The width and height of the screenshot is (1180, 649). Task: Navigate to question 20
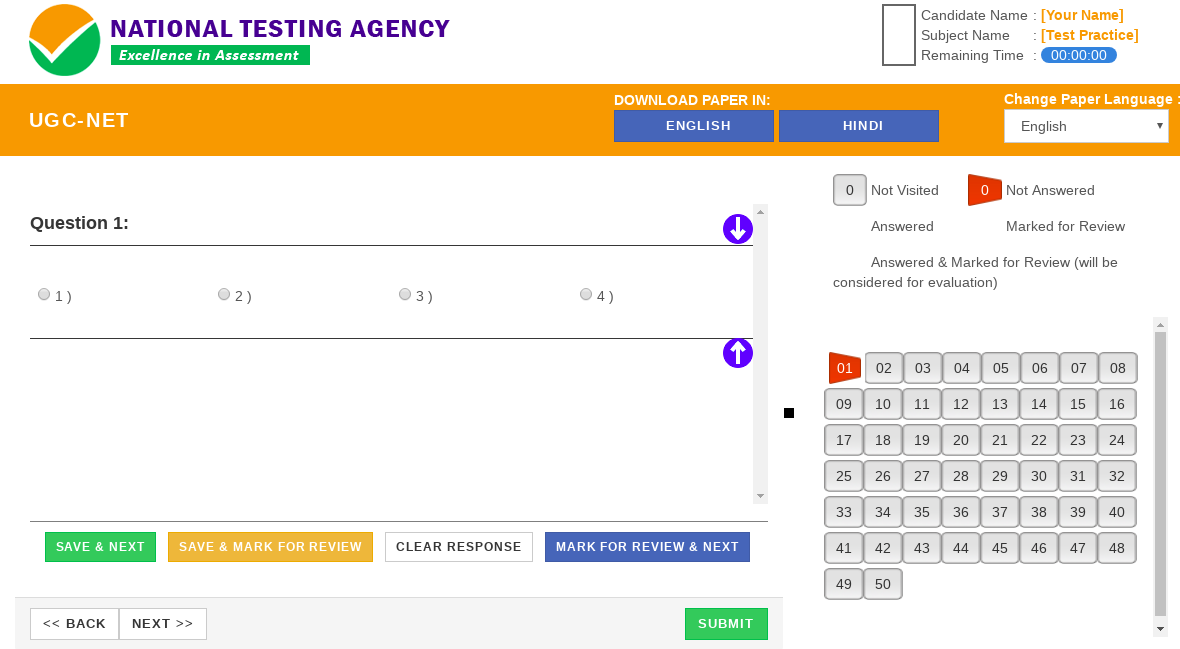click(x=961, y=440)
